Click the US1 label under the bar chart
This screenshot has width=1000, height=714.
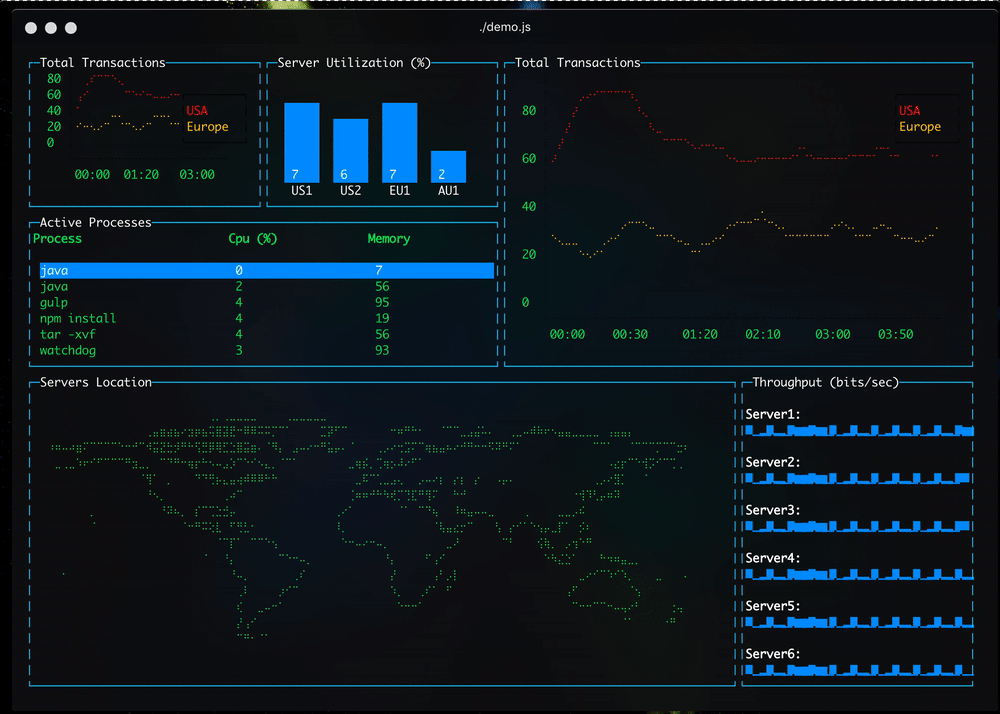[x=302, y=191]
